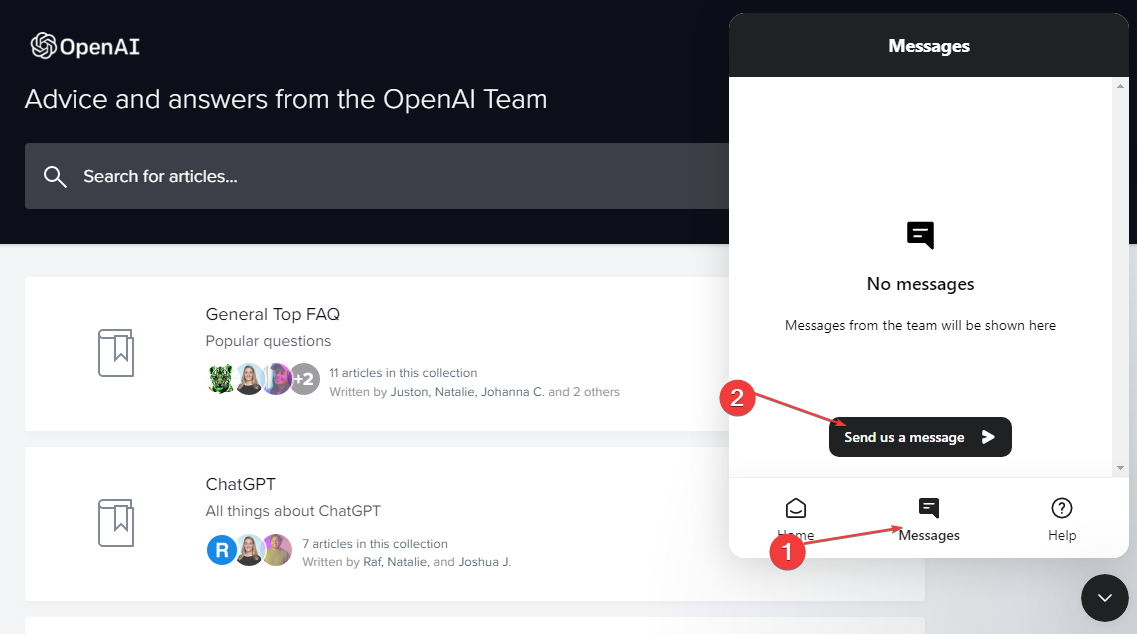Screen dimensions: 1137x634
Task: Open the General Top FAQ collection
Action: pyautogui.click(x=273, y=314)
